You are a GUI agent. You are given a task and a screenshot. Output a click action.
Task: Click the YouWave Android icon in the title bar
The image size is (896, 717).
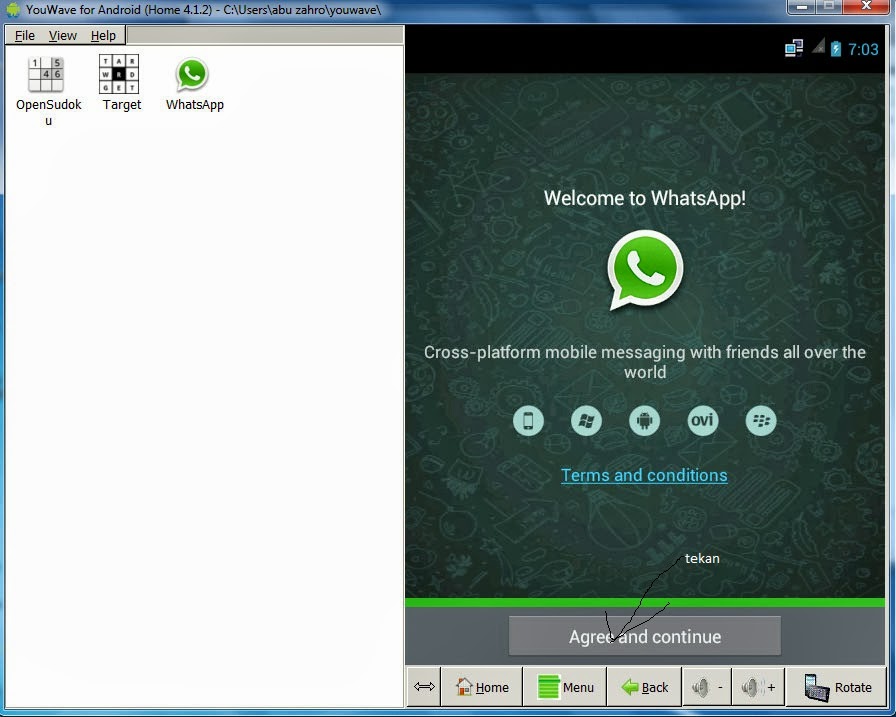point(13,9)
